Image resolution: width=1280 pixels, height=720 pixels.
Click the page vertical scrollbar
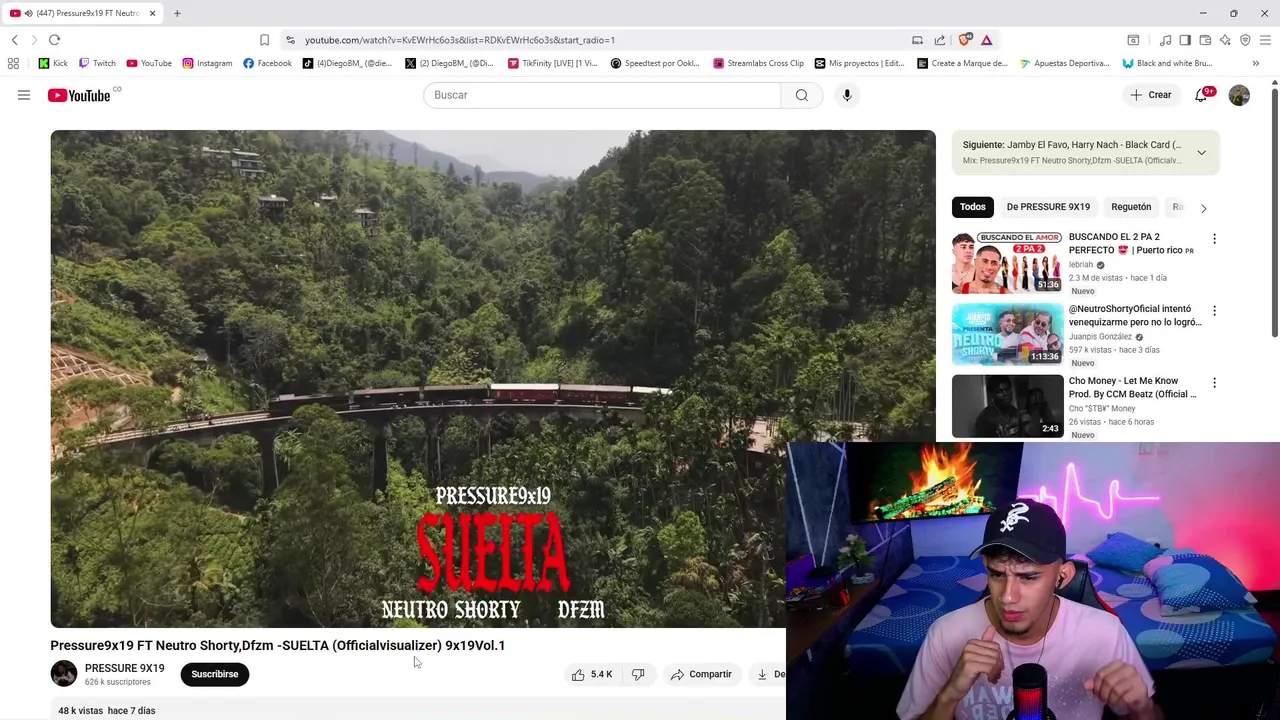pos(1275,215)
